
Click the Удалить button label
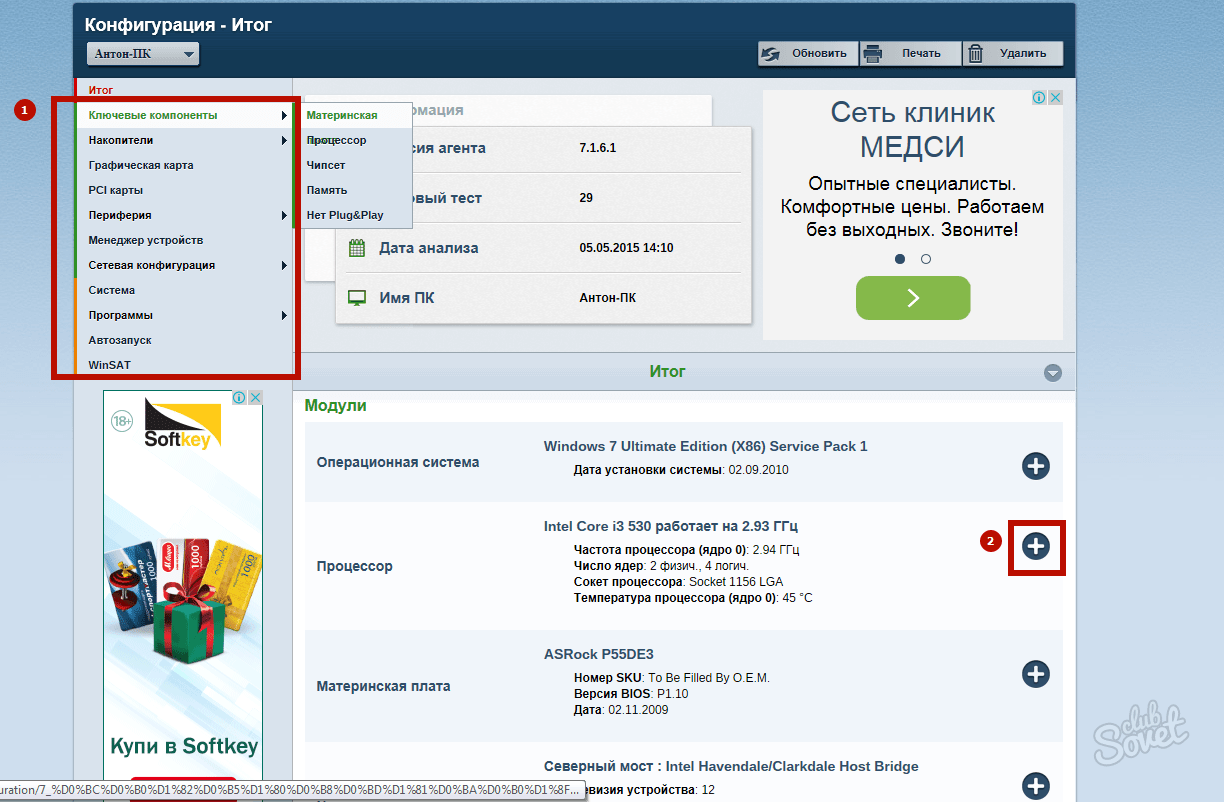pos(1022,54)
